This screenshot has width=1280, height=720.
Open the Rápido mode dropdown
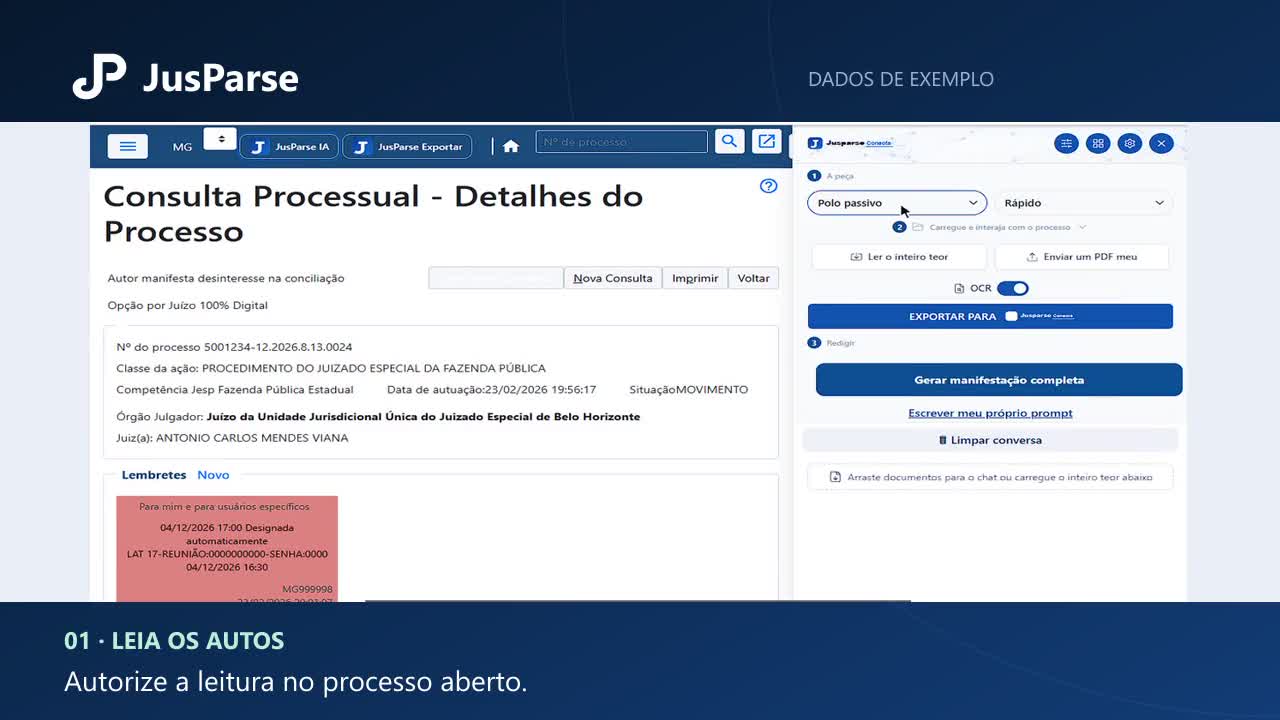click(1084, 203)
